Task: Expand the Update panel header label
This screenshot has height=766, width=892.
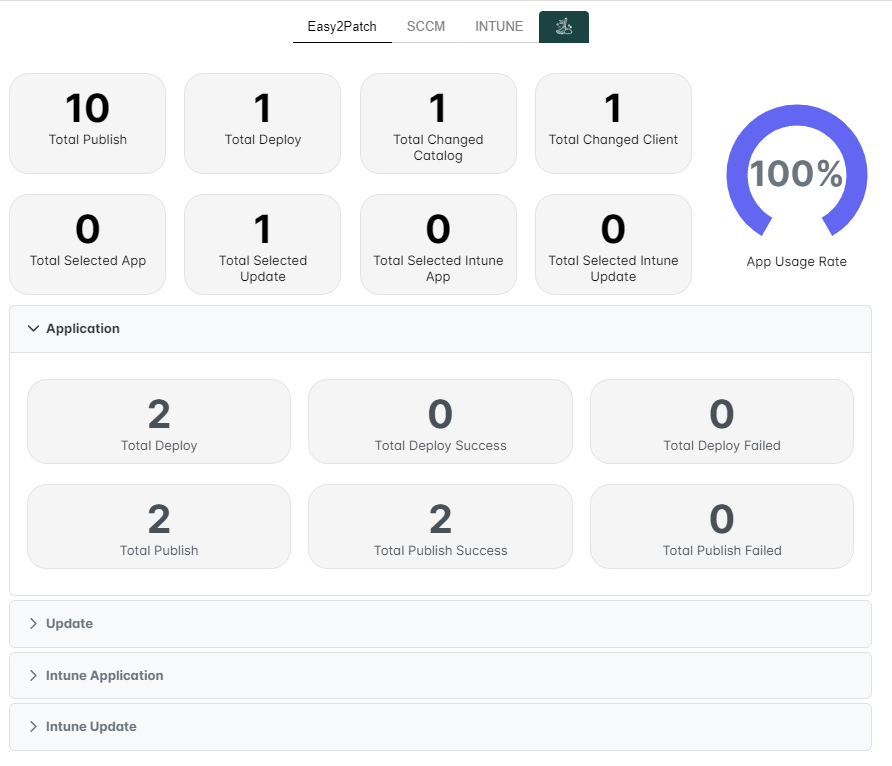Action: click(x=69, y=624)
